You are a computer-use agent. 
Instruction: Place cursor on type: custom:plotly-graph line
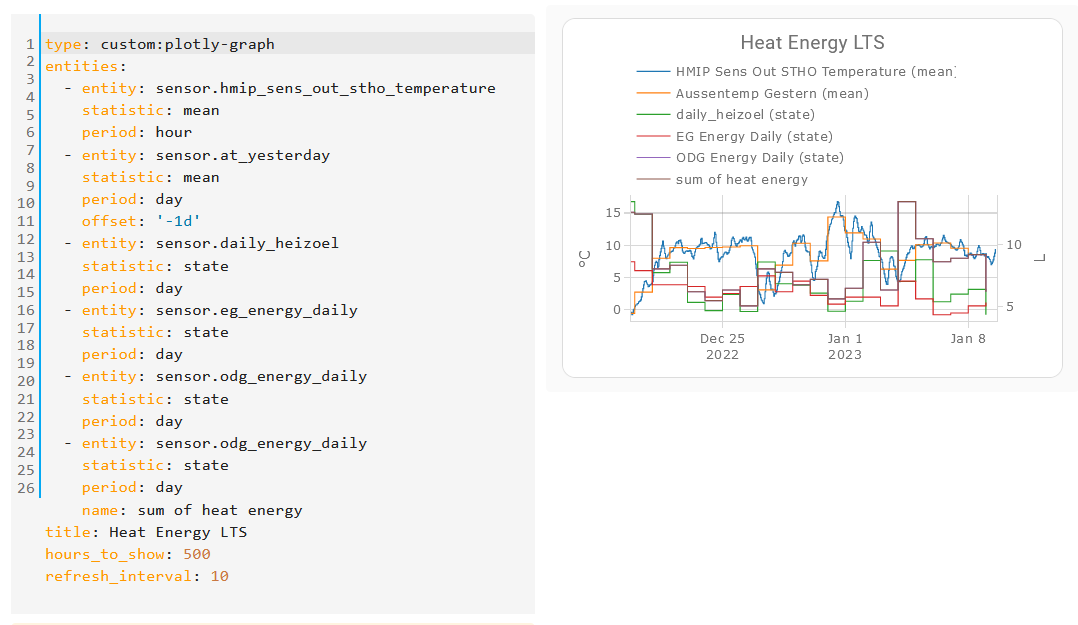tap(160, 44)
